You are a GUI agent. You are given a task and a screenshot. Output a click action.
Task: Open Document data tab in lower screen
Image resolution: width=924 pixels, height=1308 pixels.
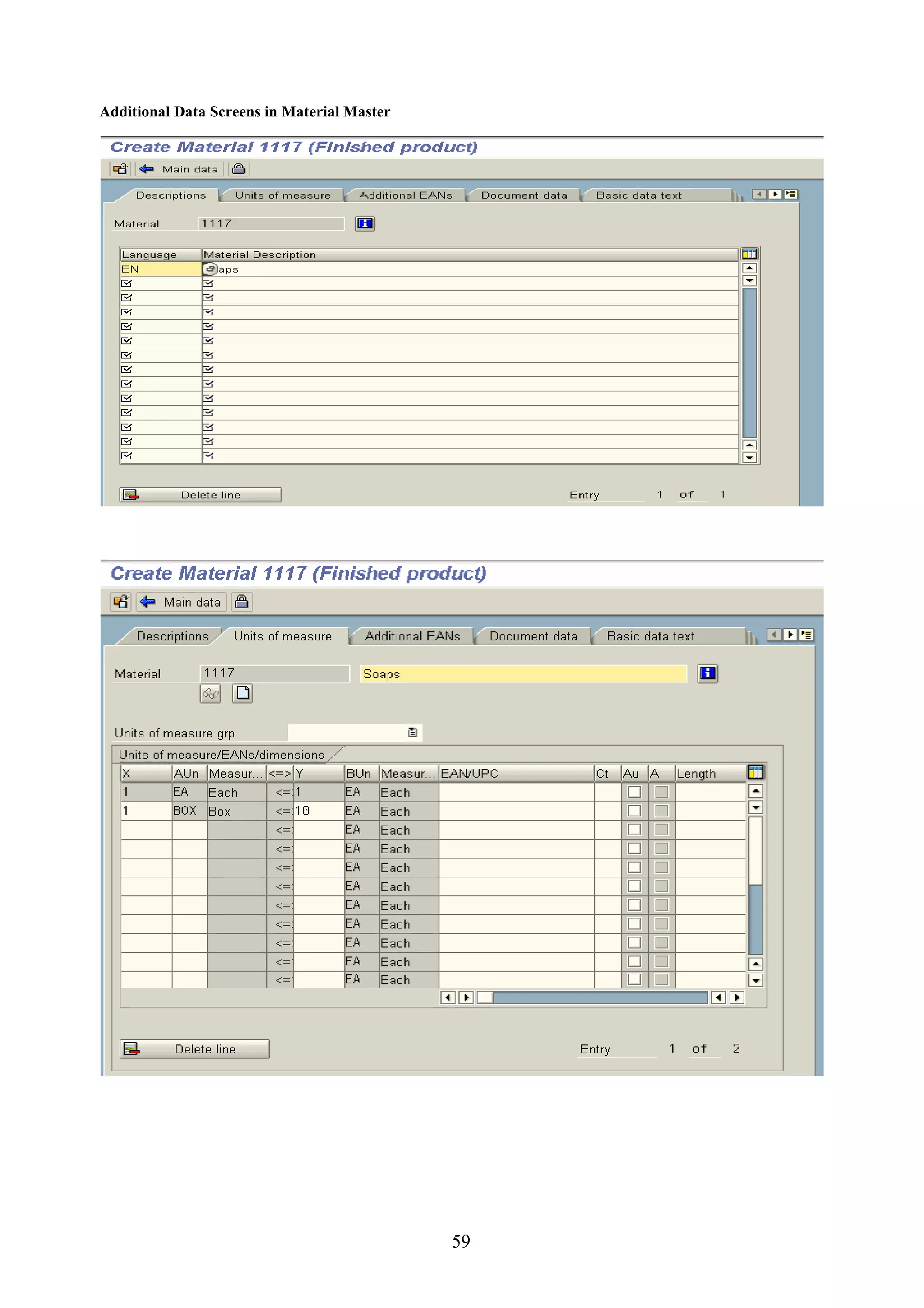[533, 636]
